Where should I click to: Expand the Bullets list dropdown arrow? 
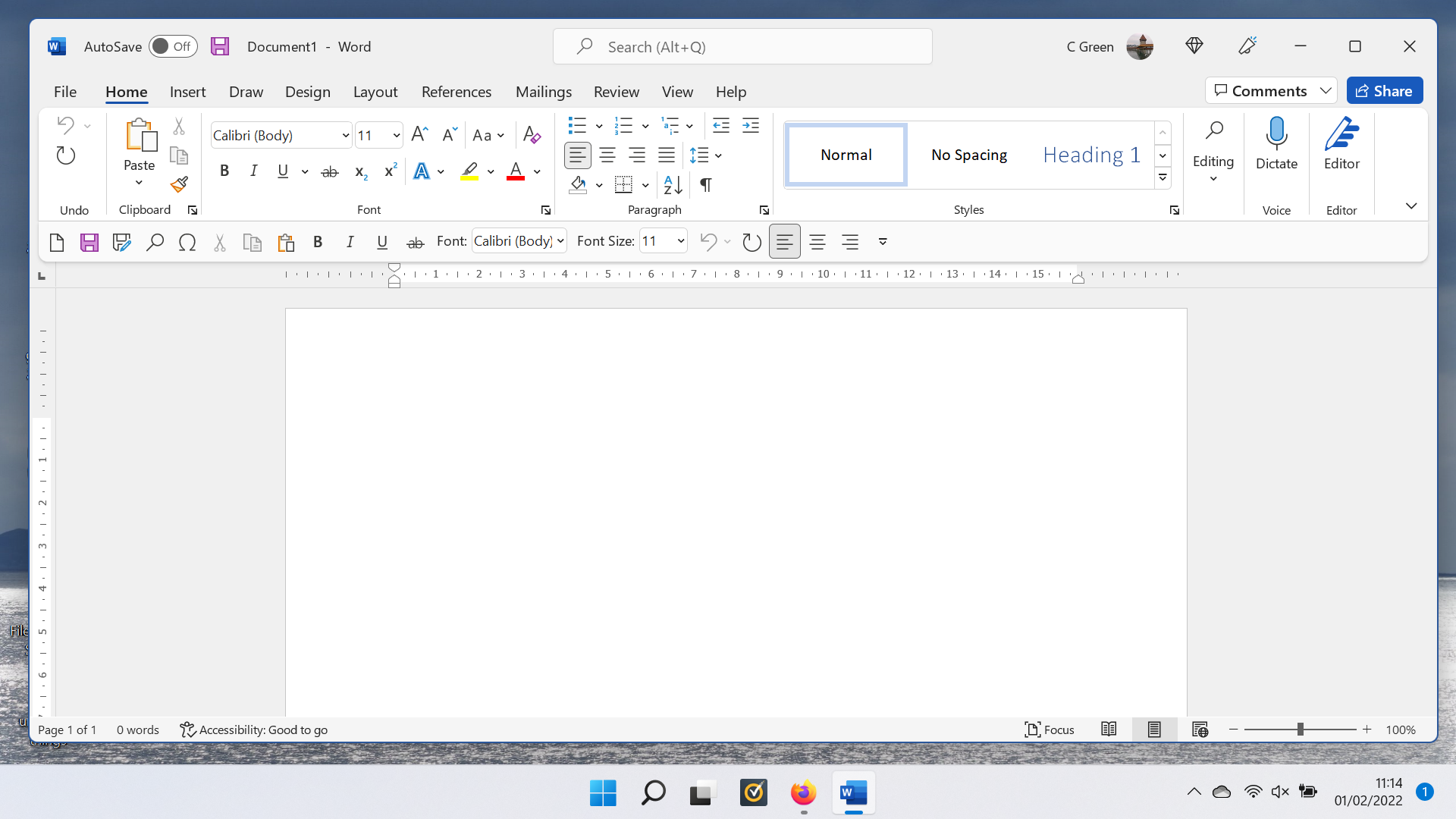click(599, 126)
